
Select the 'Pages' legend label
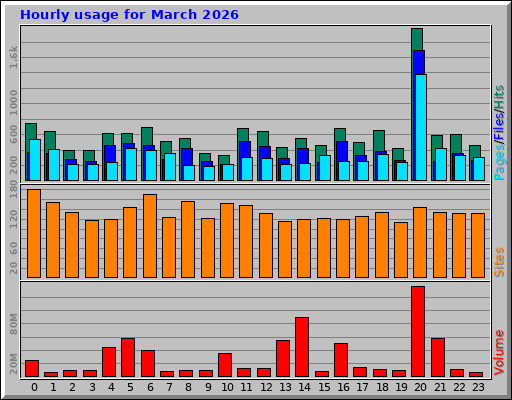click(499, 162)
